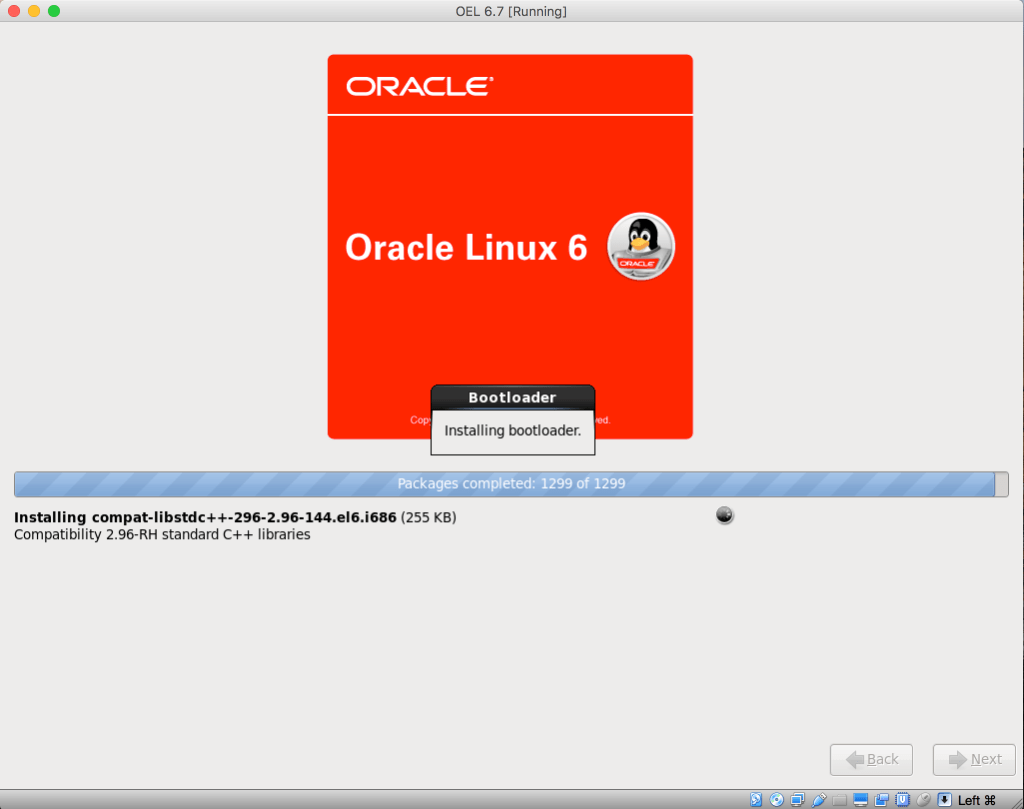Click the ORACLE wordmark logo
The width and height of the screenshot is (1024, 809).
[x=420, y=86]
